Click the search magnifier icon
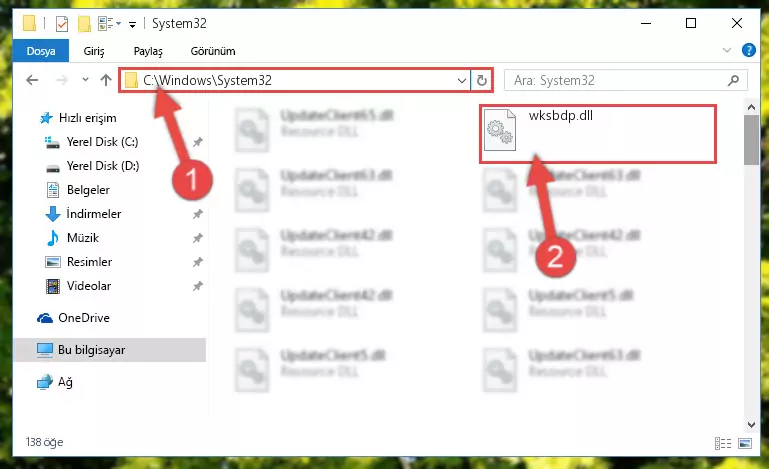 click(734, 80)
